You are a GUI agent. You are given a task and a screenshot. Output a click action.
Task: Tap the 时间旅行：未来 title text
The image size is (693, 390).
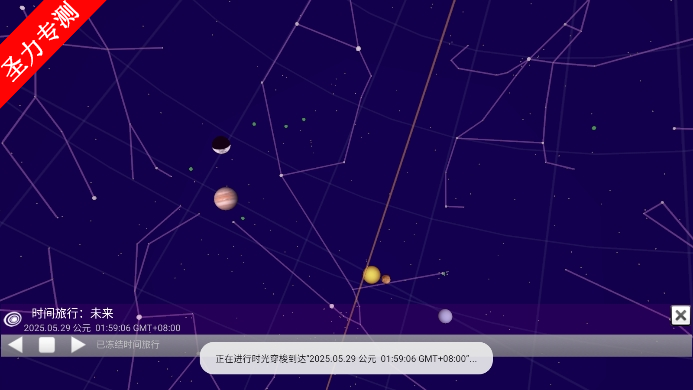coord(72,314)
